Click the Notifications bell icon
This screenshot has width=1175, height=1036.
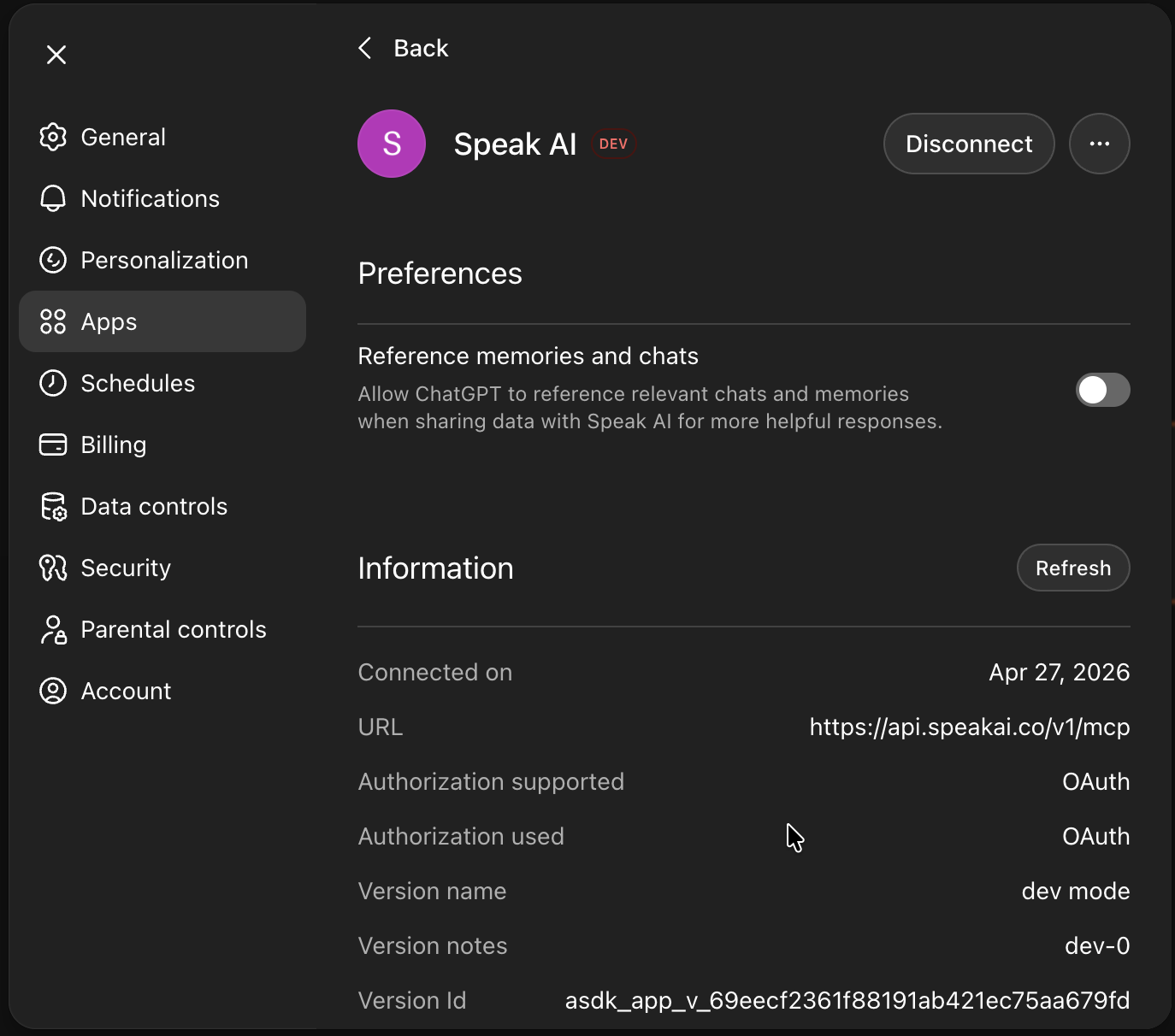click(x=53, y=198)
